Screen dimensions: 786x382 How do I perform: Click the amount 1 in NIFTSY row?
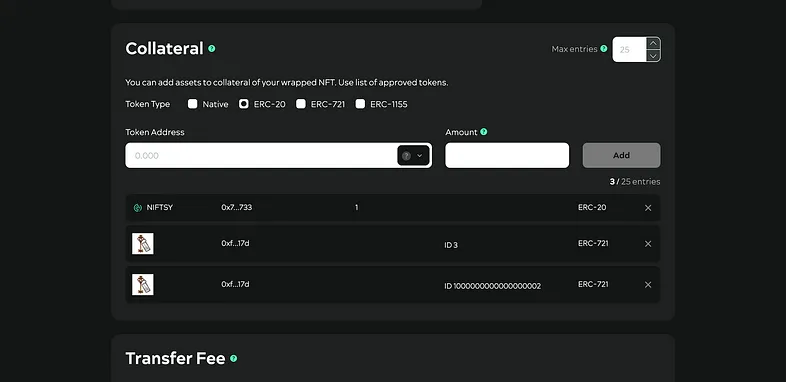coord(356,208)
